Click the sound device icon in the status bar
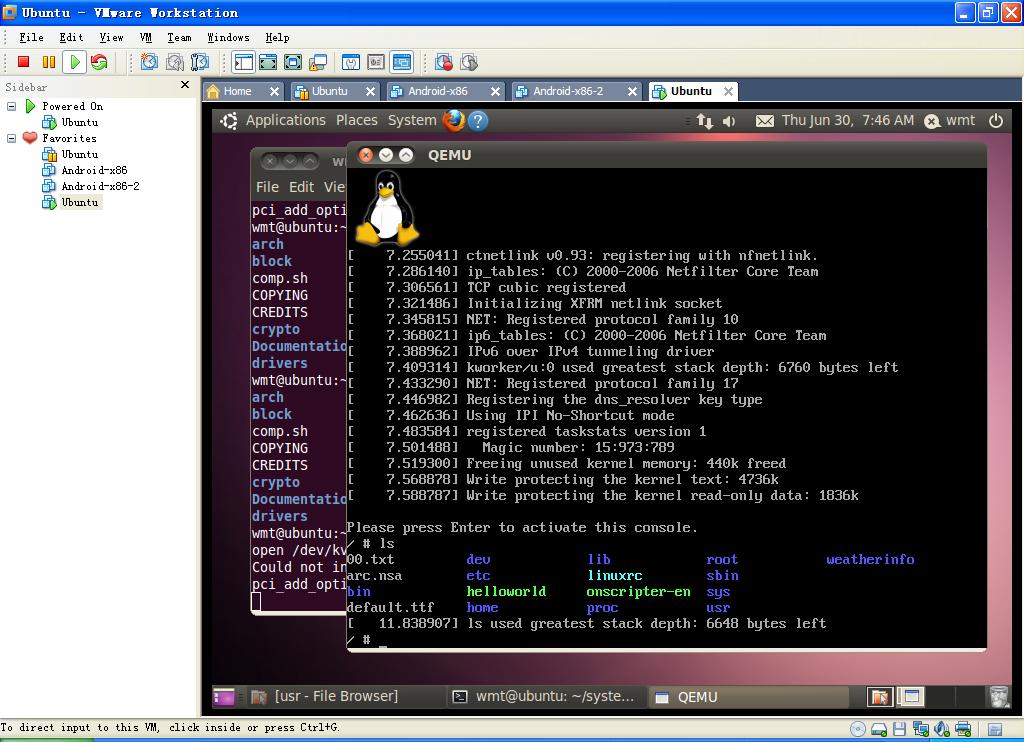The width and height of the screenshot is (1024, 742). 941,729
